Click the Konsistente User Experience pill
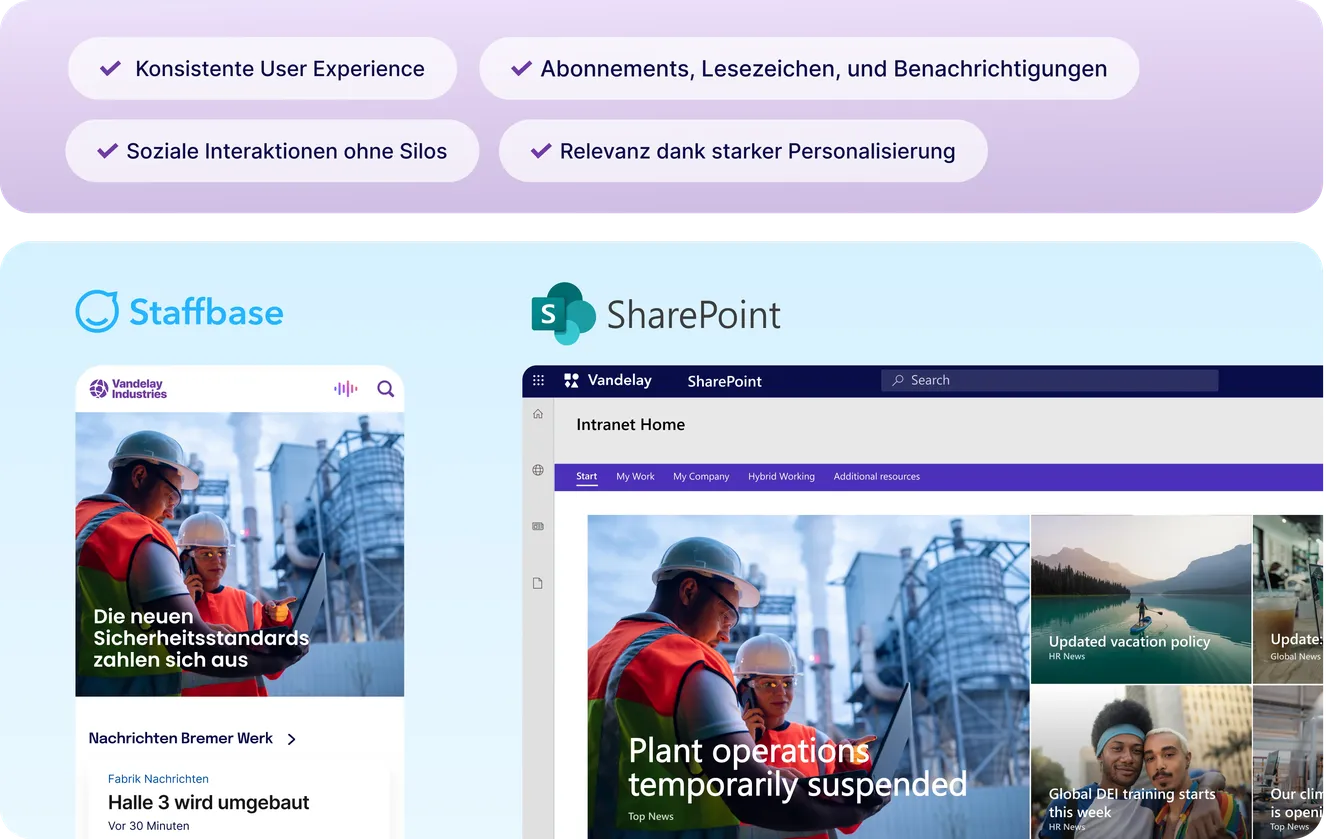Screen dimensions: 1328x839 point(262,68)
